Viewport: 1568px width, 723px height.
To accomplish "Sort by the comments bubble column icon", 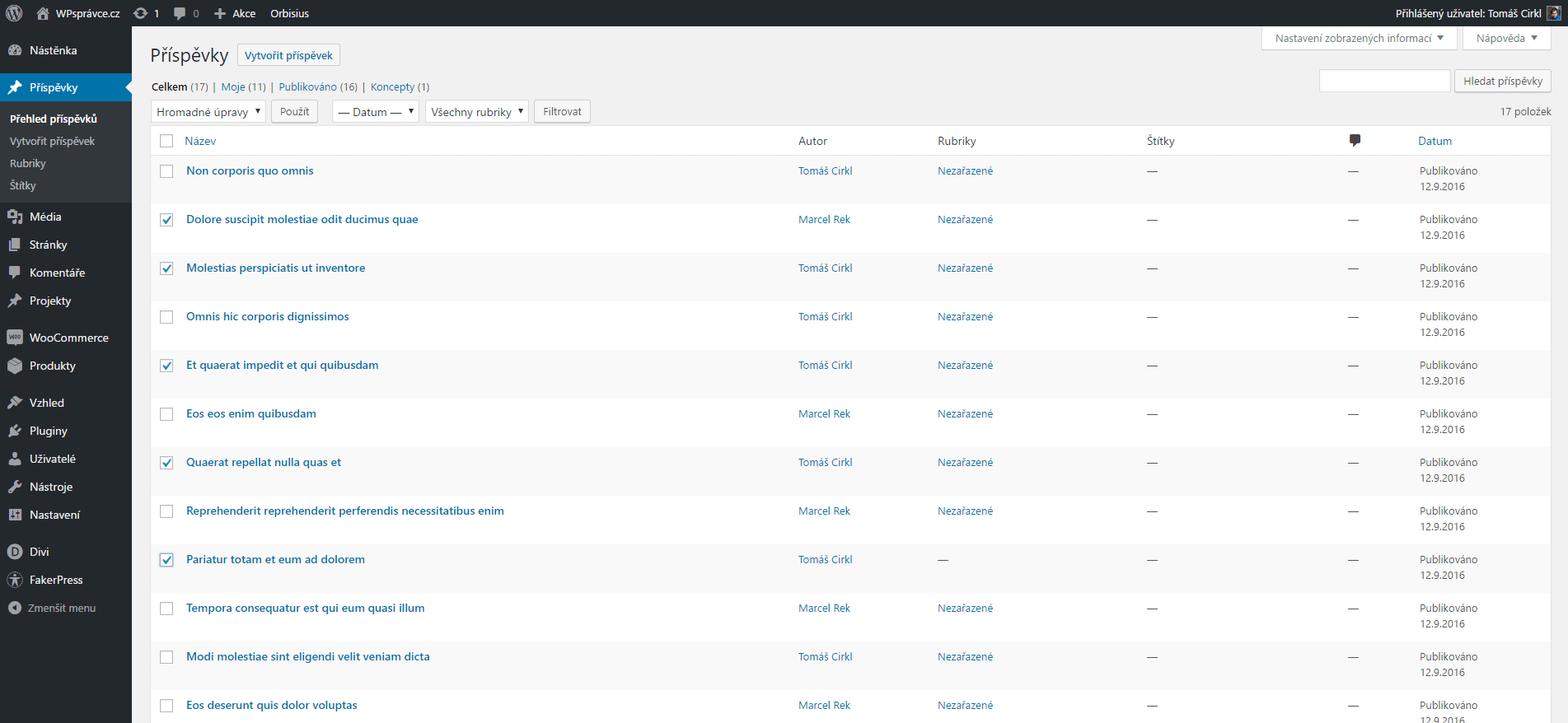I will click(1355, 141).
